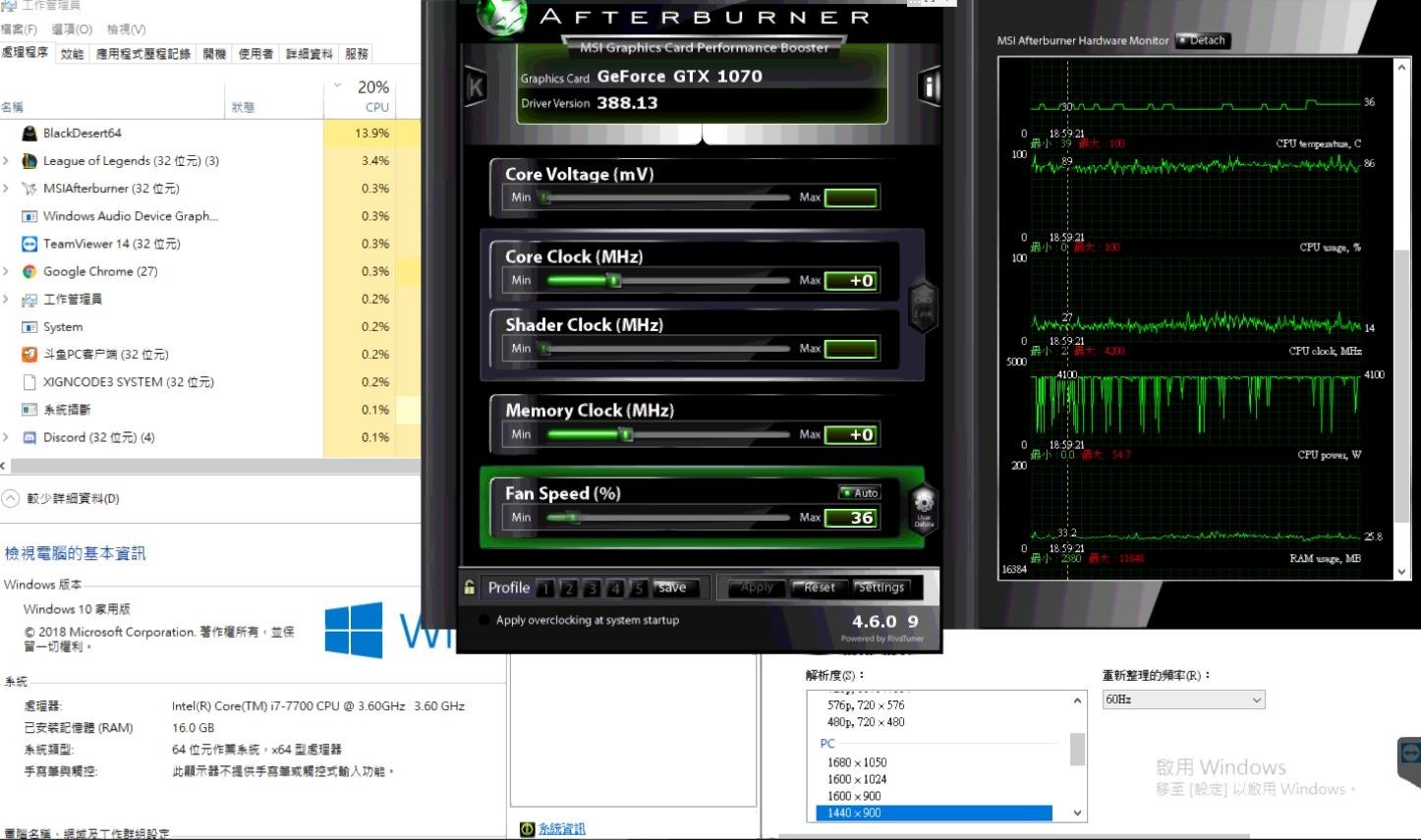Open the 選項(O) menu
The image size is (1421, 840).
coord(72,29)
